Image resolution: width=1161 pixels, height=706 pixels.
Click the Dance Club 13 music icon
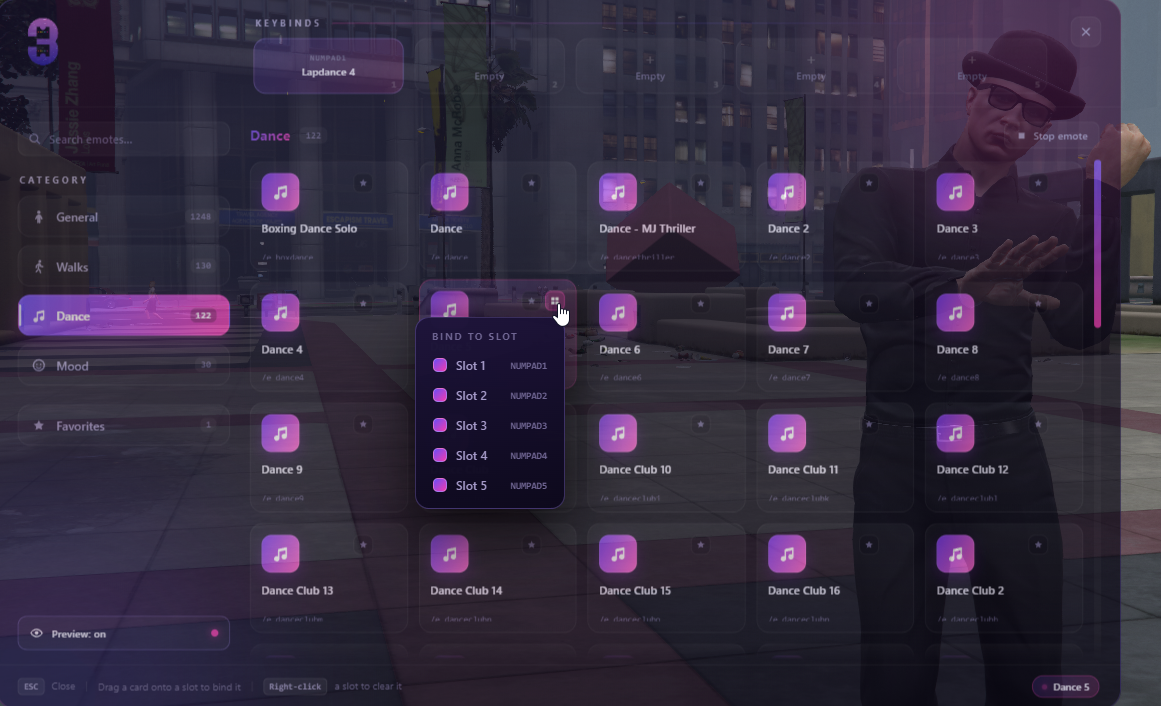[x=280, y=553]
